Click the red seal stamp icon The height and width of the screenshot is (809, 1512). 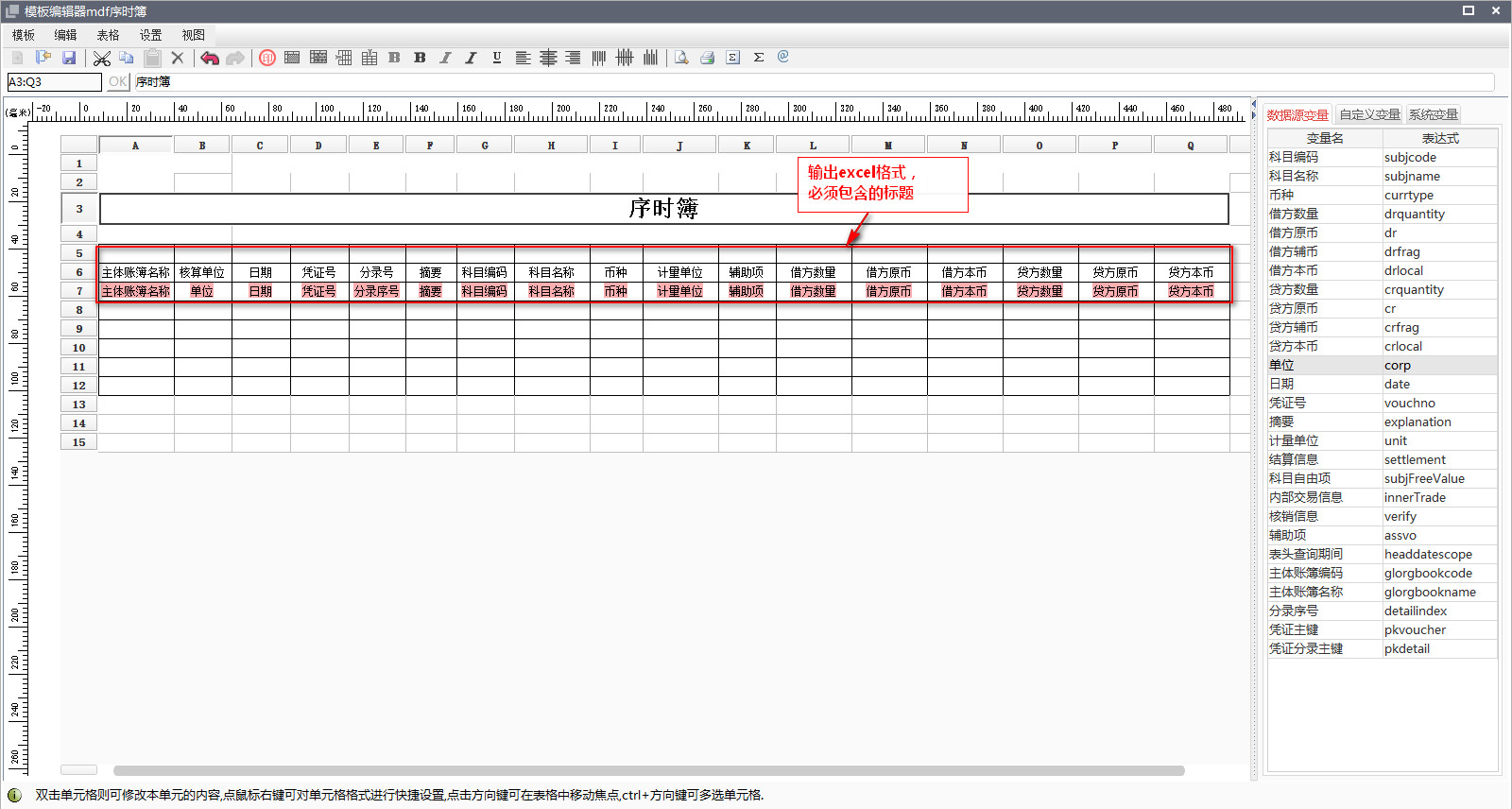[267, 59]
